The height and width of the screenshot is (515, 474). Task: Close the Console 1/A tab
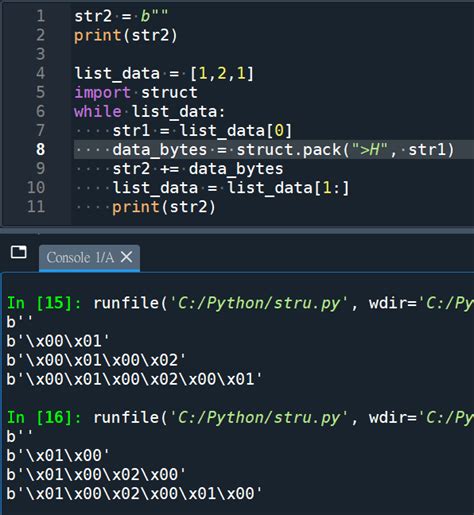pos(127,257)
